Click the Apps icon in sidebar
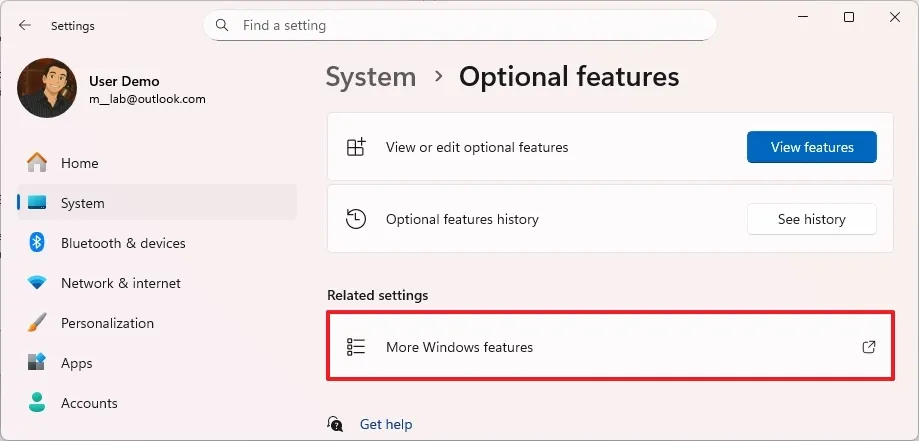 37,362
